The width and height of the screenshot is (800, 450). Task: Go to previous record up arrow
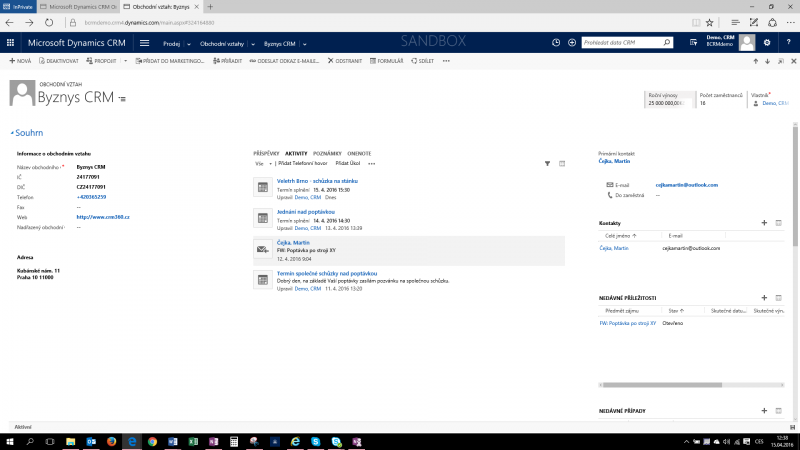pyautogui.click(x=756, y=61)
